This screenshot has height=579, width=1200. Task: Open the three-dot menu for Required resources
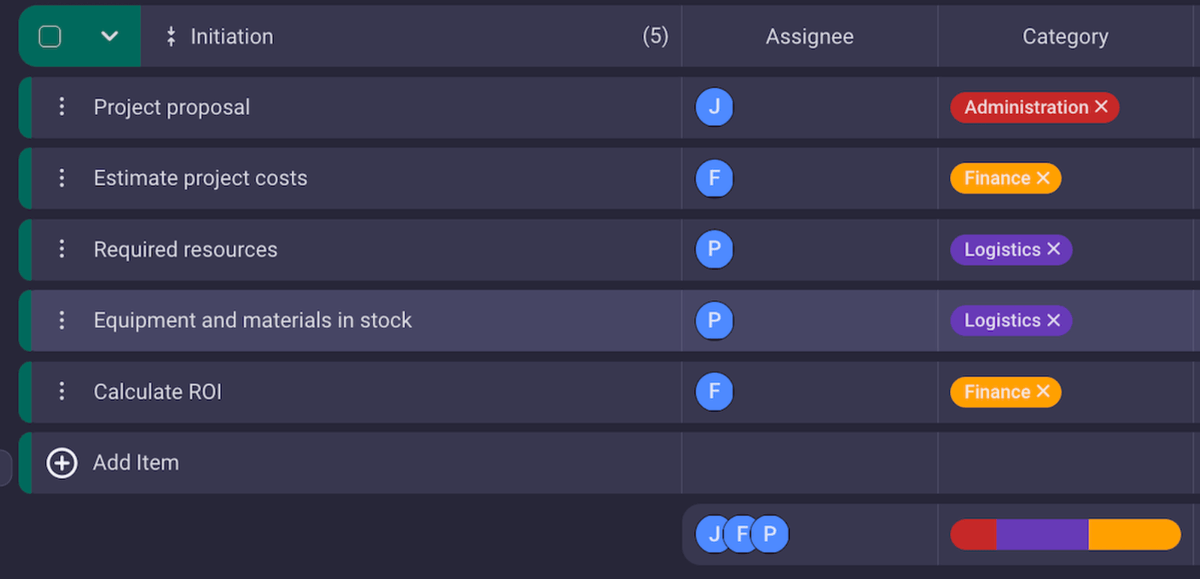click(x=62, y=249)
